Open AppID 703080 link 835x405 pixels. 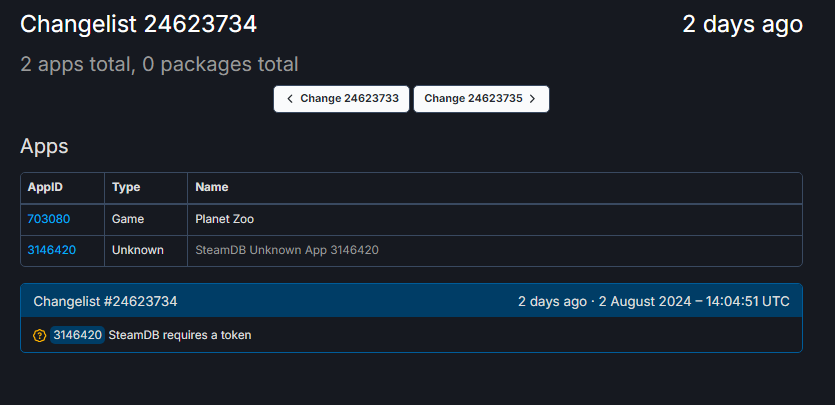pos(48,219)
